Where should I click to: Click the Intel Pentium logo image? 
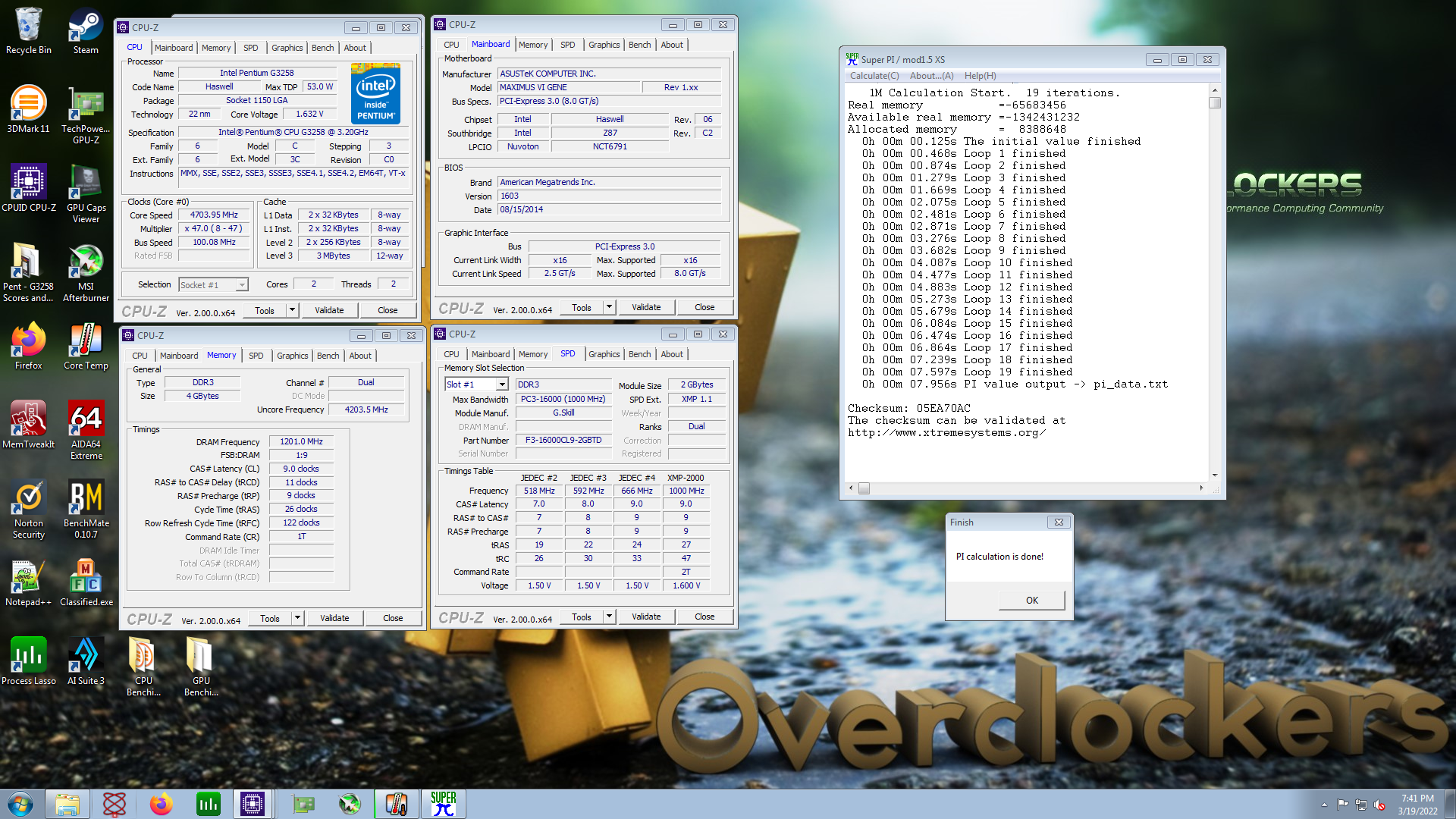click(375, 94)
